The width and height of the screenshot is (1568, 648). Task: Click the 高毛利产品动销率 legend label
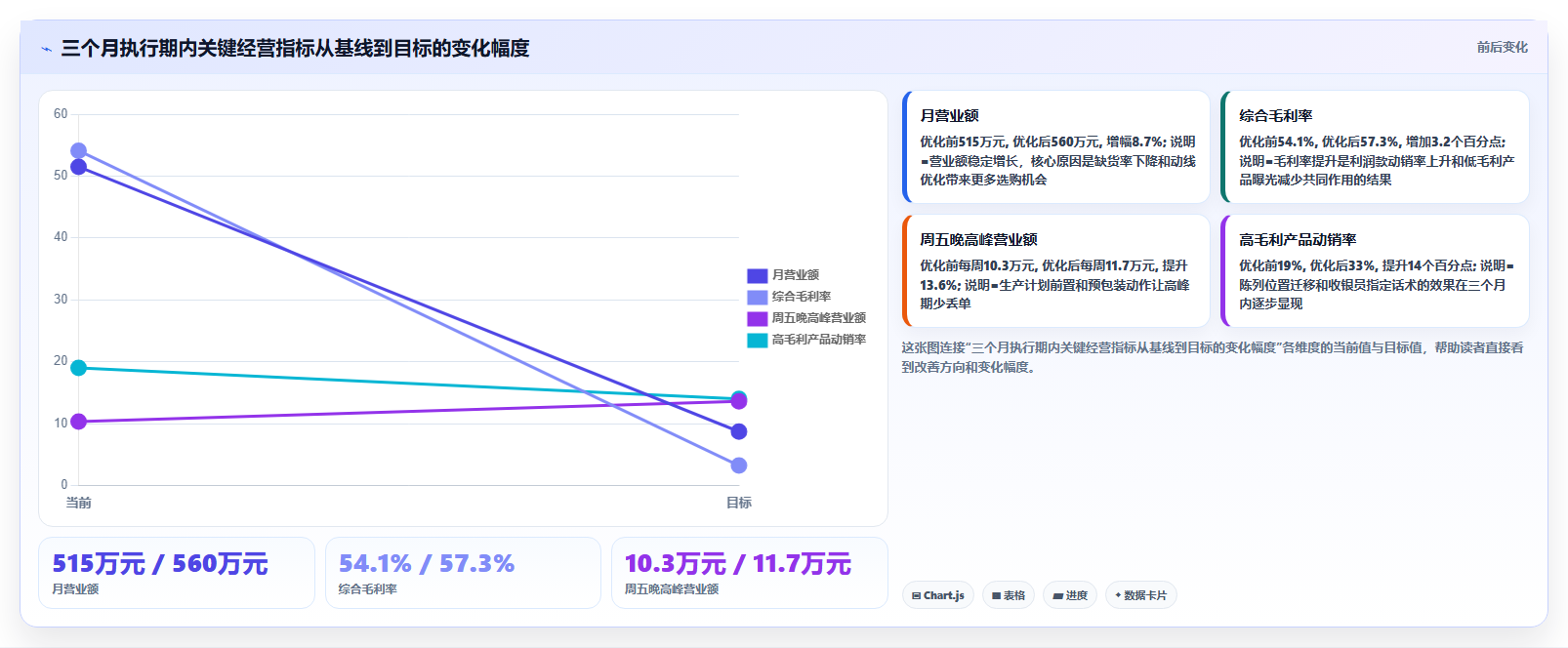click(819, 341)
